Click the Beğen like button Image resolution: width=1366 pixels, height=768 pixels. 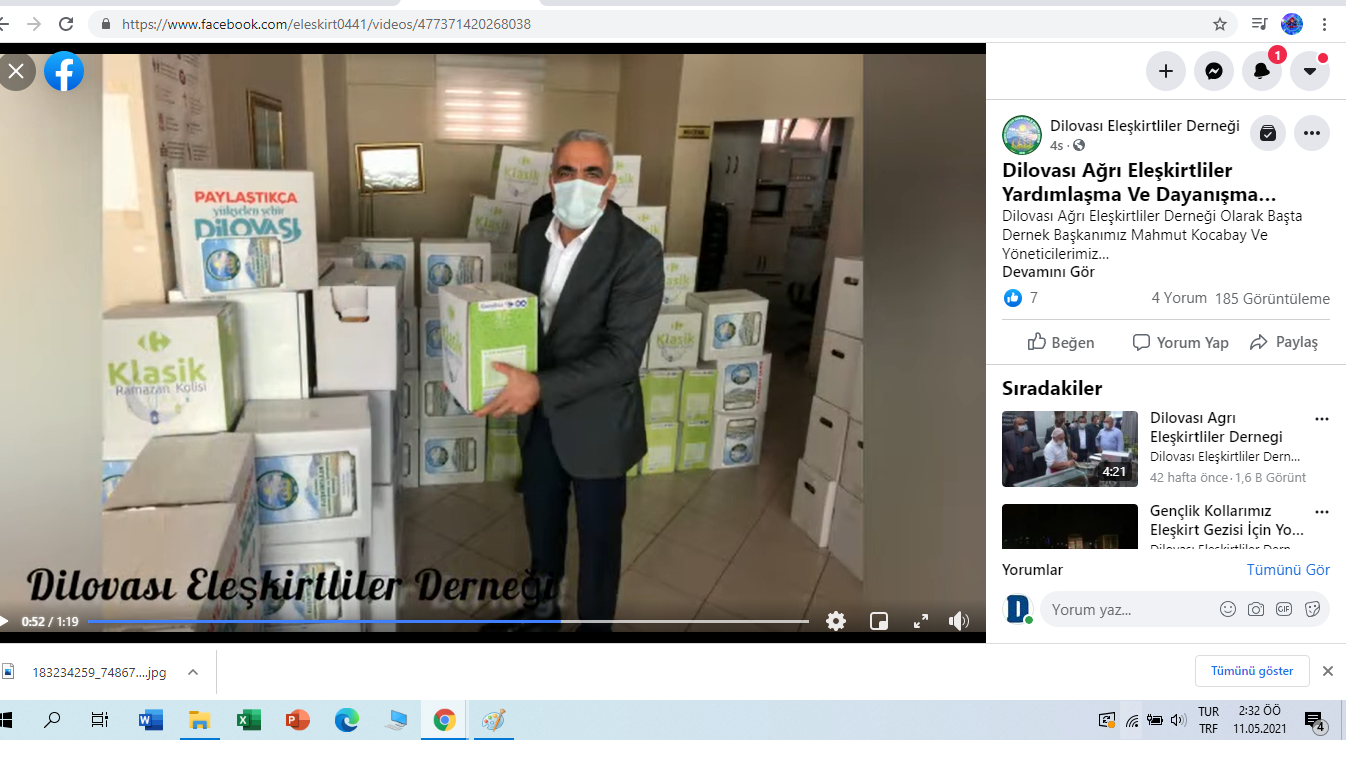(1061, 342)
